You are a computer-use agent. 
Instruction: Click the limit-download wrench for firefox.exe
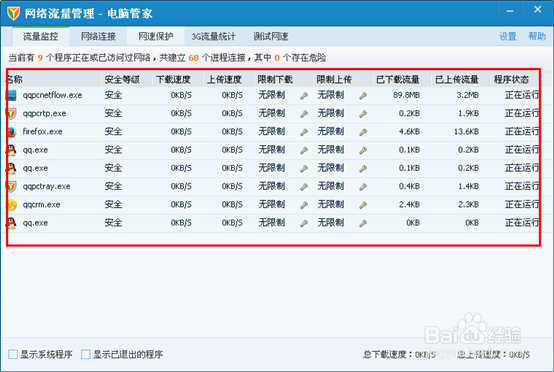[x=304, y=132]
